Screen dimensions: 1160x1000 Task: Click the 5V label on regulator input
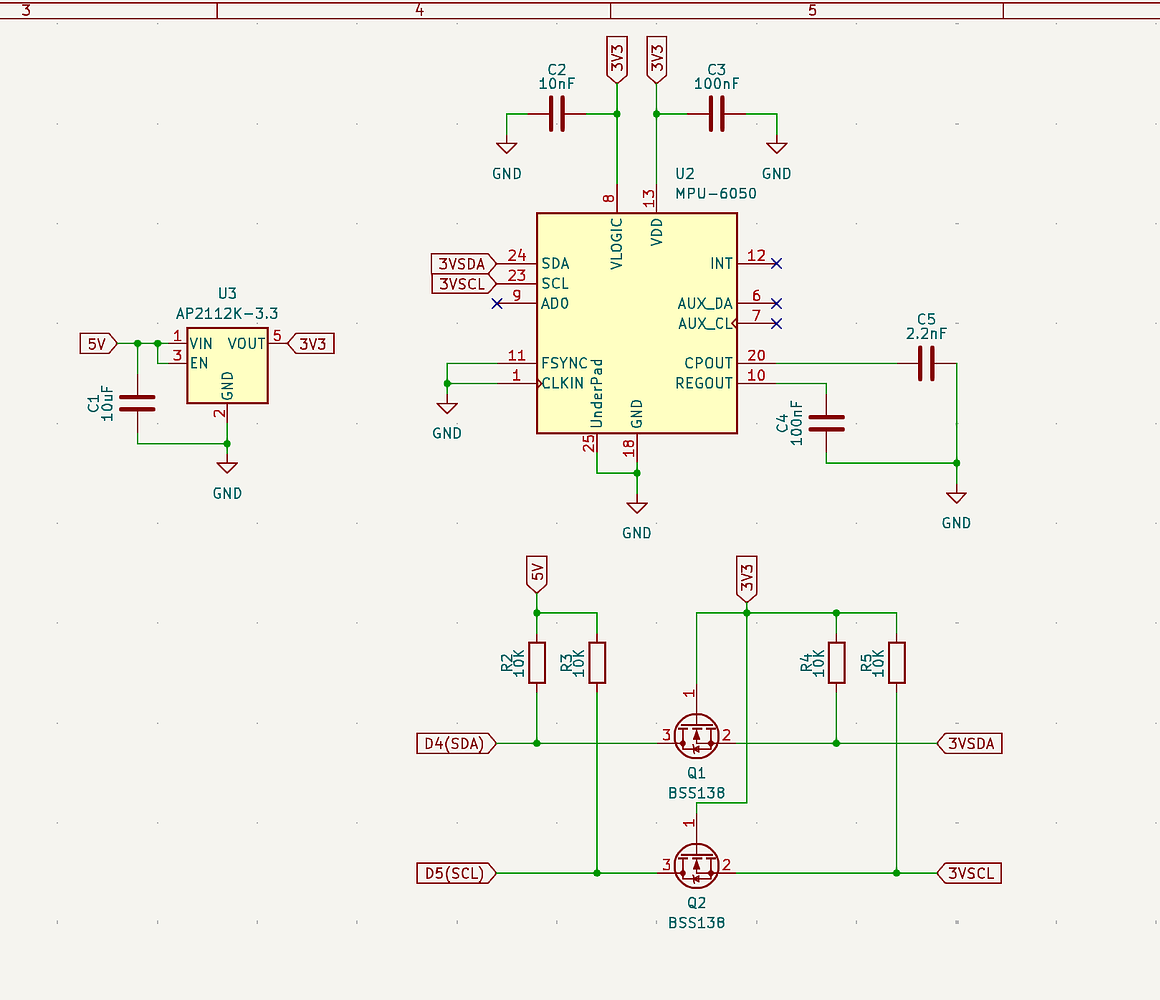98,343
